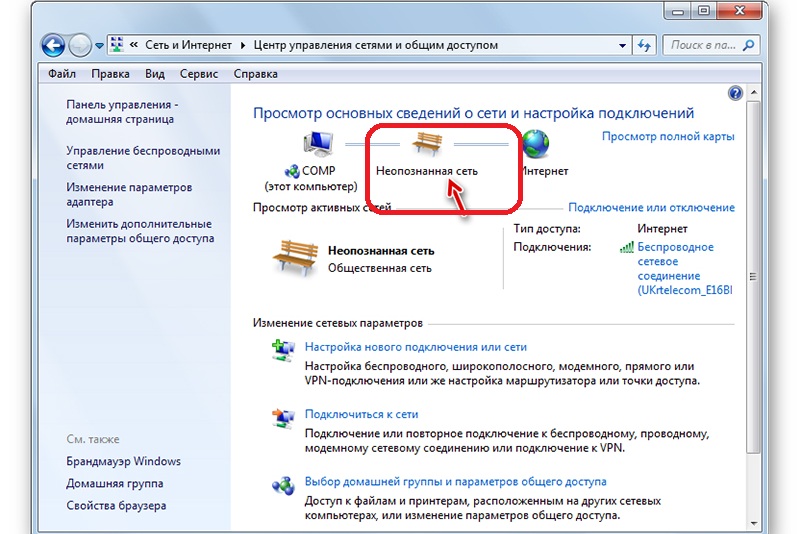This screenshot has width=800, height=534.
Task: Open the Файл menu
Action: 62,74
